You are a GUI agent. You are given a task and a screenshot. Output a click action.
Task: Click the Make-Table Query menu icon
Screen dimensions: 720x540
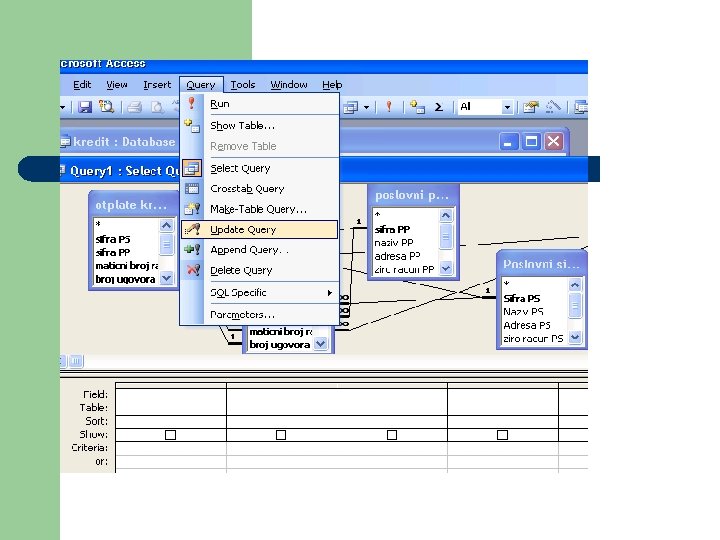click(x=192, y=209)
